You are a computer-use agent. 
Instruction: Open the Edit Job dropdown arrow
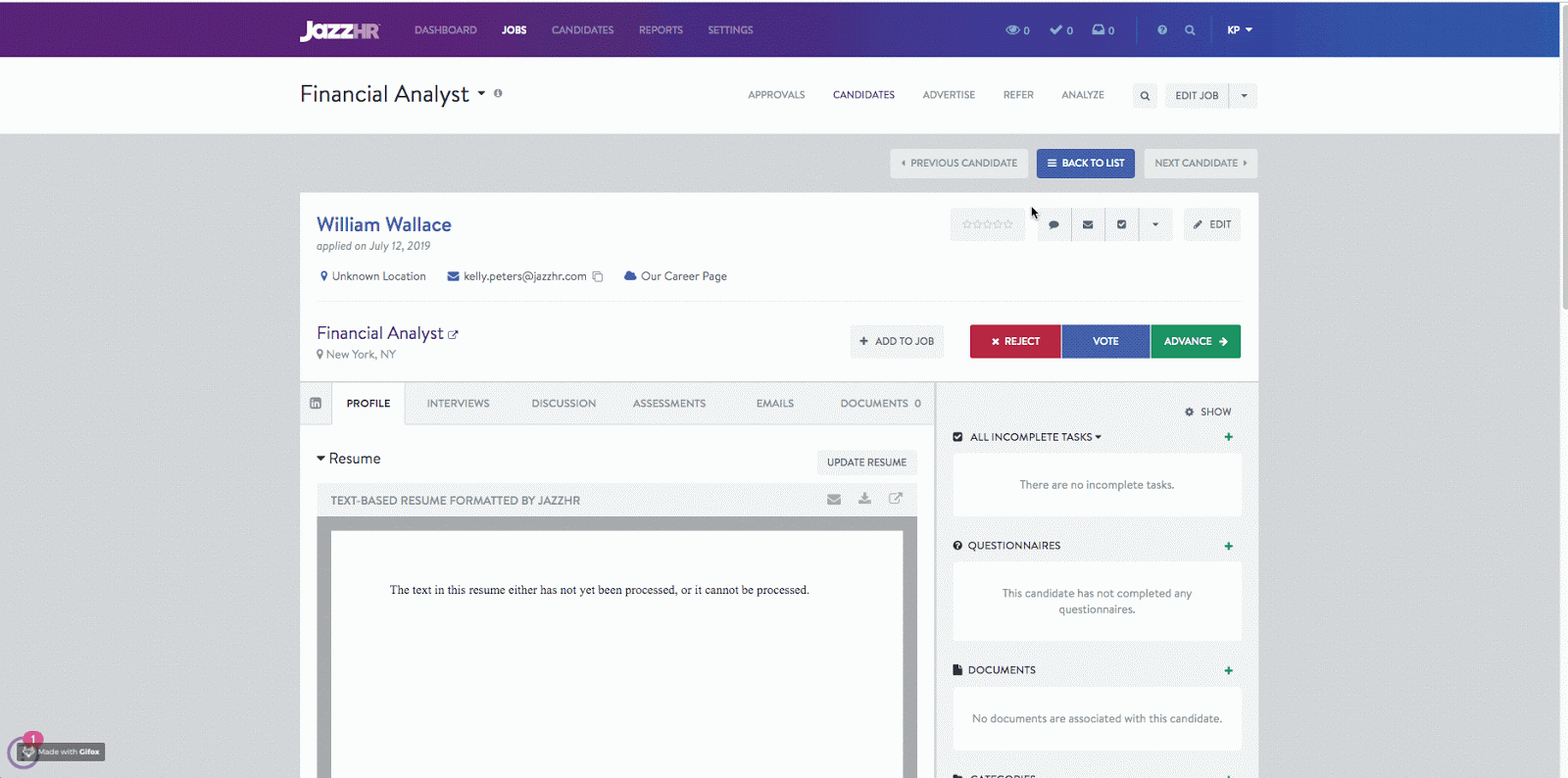[x=1244, y=96]
